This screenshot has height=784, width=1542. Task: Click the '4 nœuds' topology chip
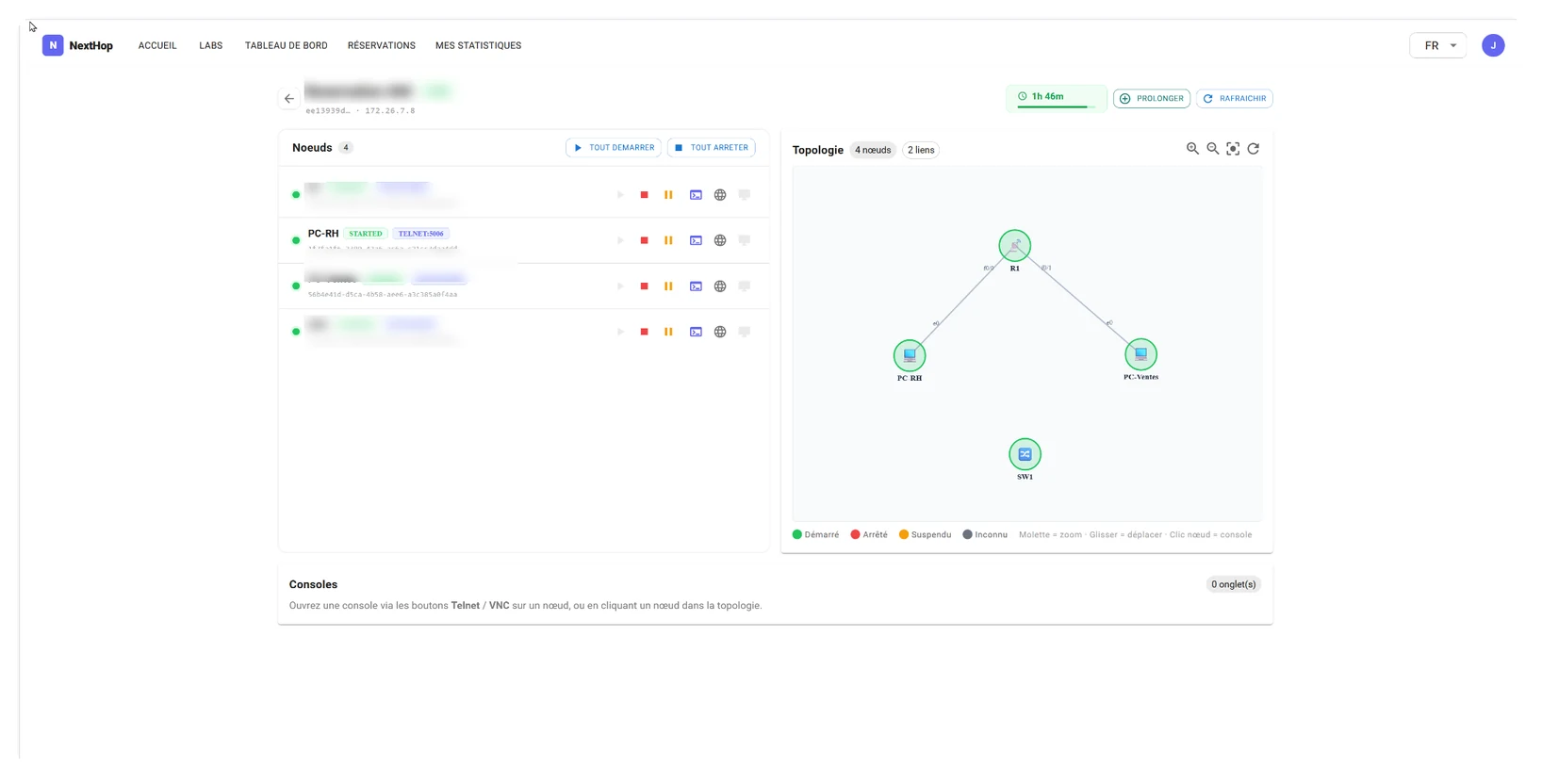tap(873, 150)
